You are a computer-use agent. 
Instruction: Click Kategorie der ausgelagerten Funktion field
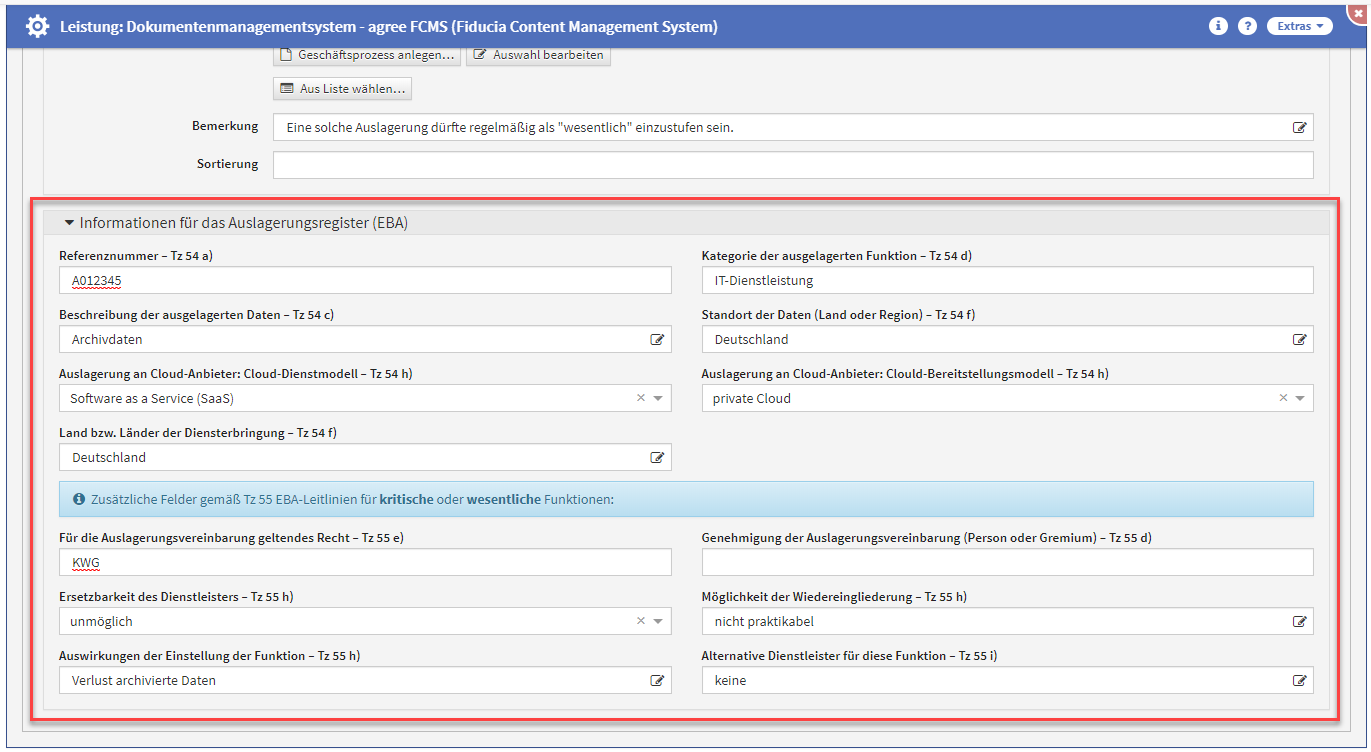pyautogui.click(x=1008, y=280)
